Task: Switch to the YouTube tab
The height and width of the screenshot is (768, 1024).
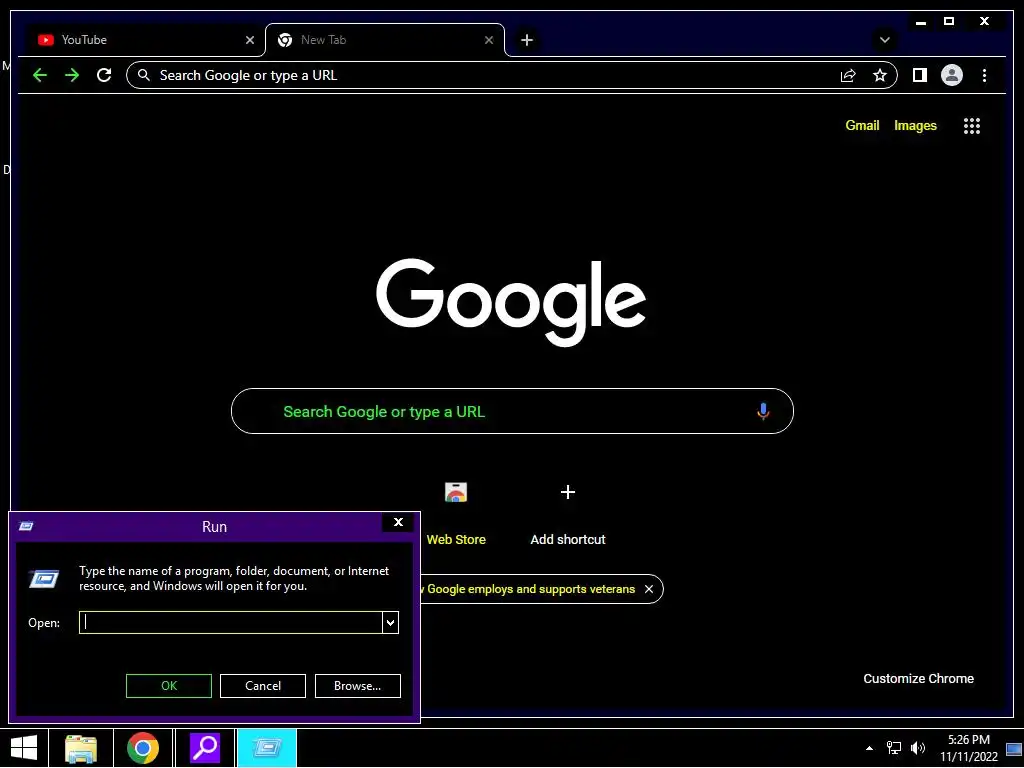Action: point(145,40)
